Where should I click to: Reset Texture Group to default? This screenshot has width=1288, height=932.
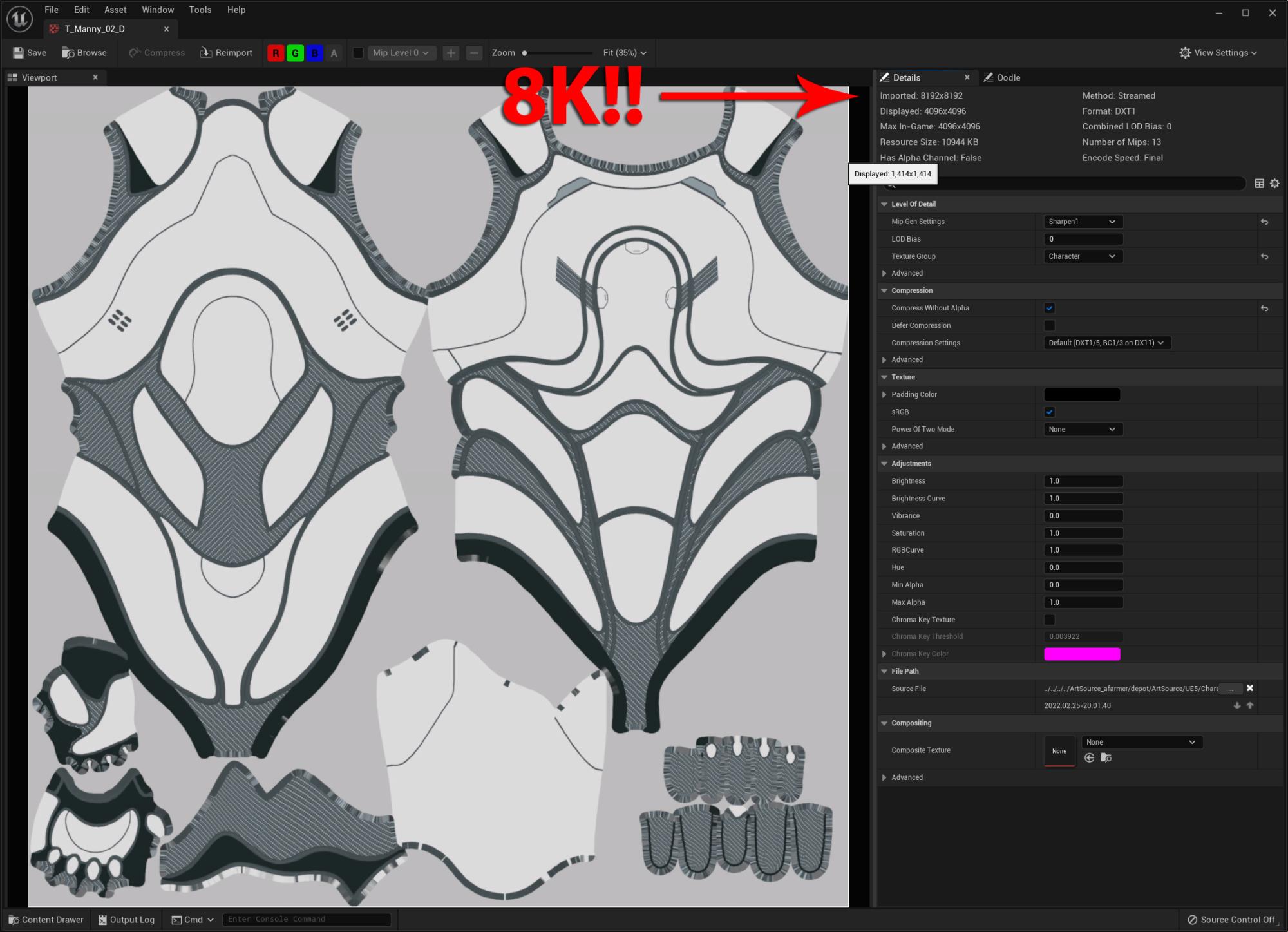pyautogui.click(x=1264, y=256)
